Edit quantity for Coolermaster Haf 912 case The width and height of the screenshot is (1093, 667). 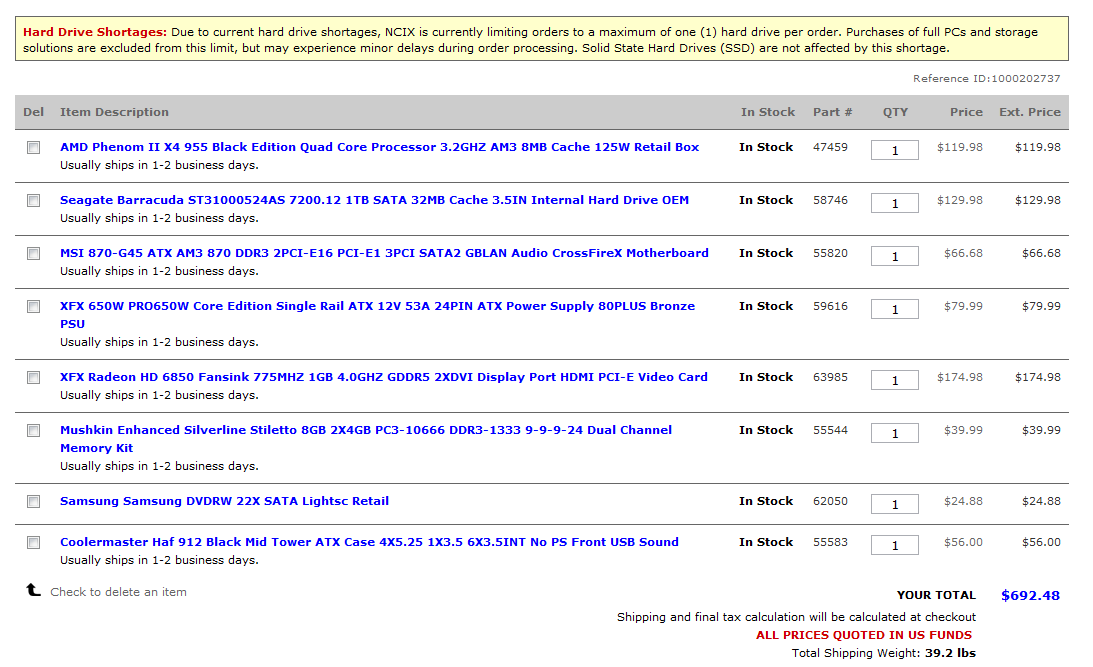[895, 545]
